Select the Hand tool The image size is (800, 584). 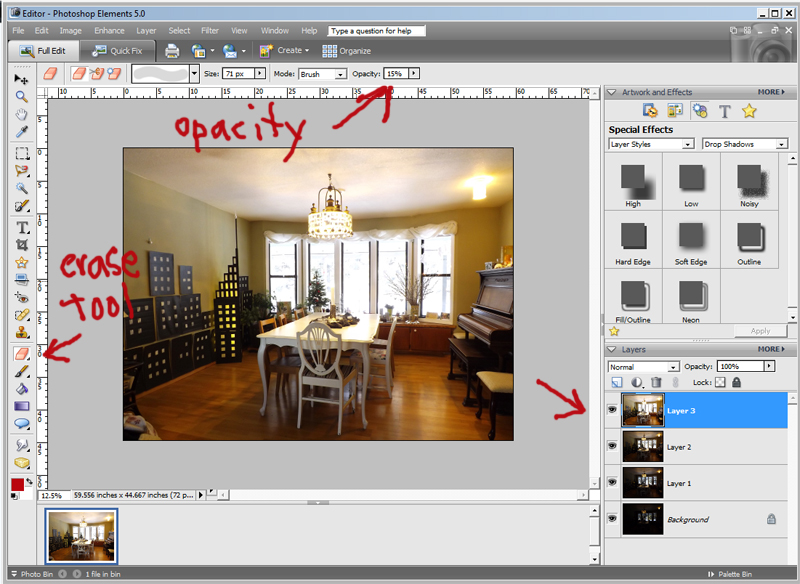(x=21, y=114)
